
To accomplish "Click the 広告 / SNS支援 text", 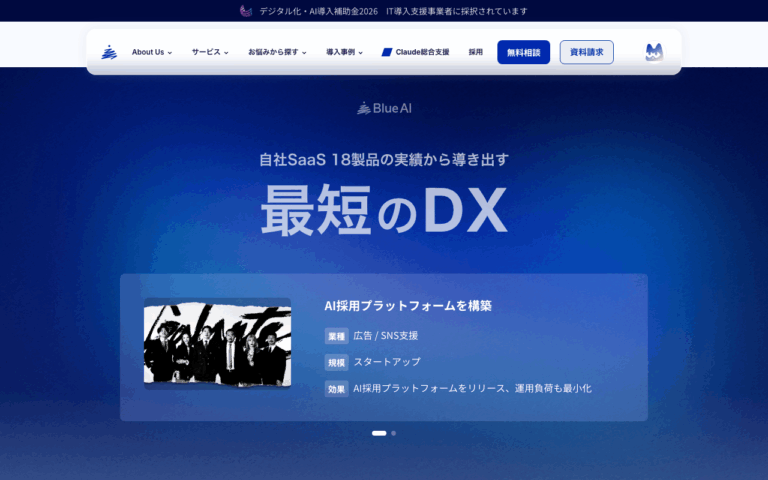I will coord(386,336).
